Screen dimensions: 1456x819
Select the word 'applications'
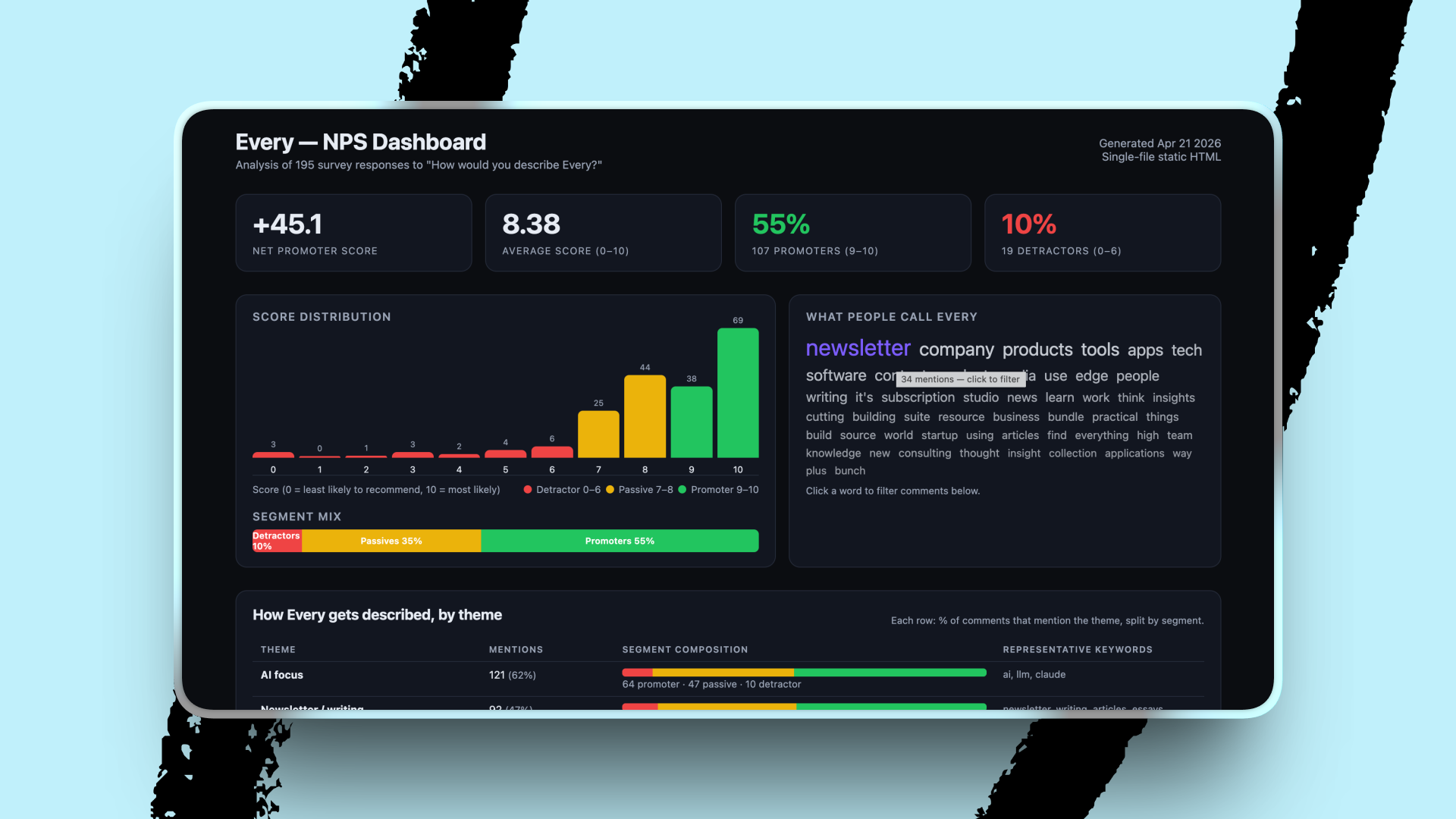(x=1134, y=453)
